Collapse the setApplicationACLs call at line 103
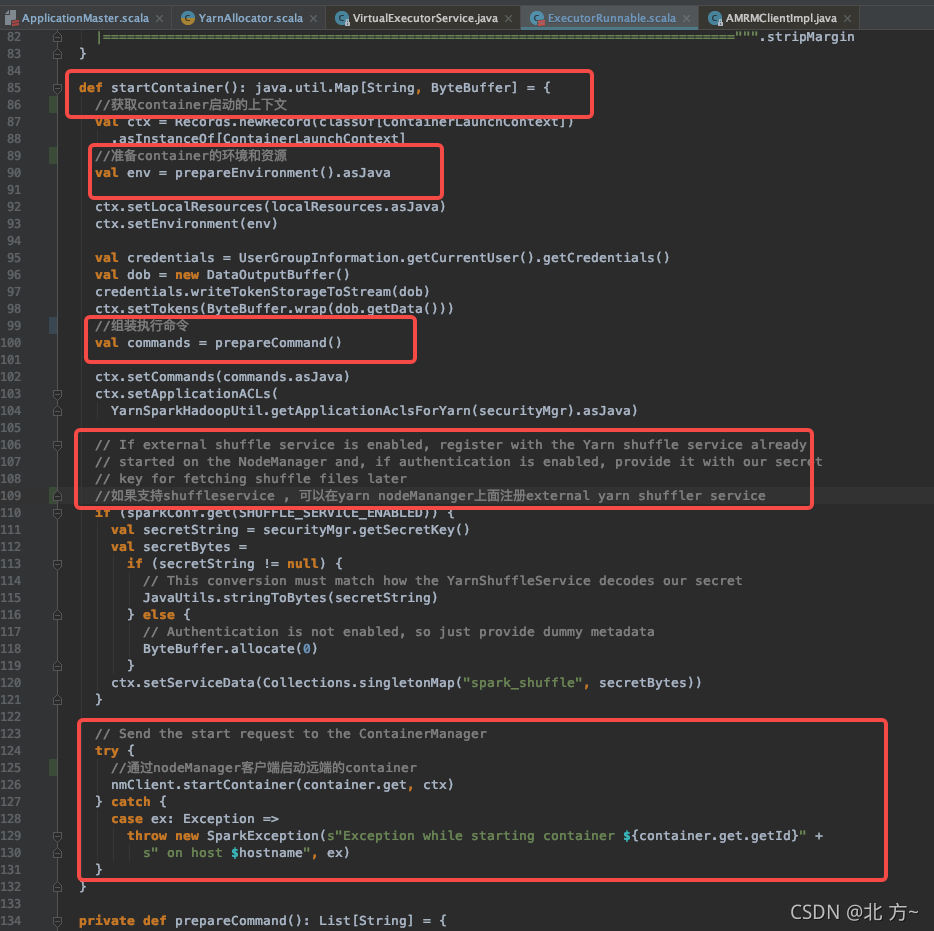934x931 pixels. (57, 394)
